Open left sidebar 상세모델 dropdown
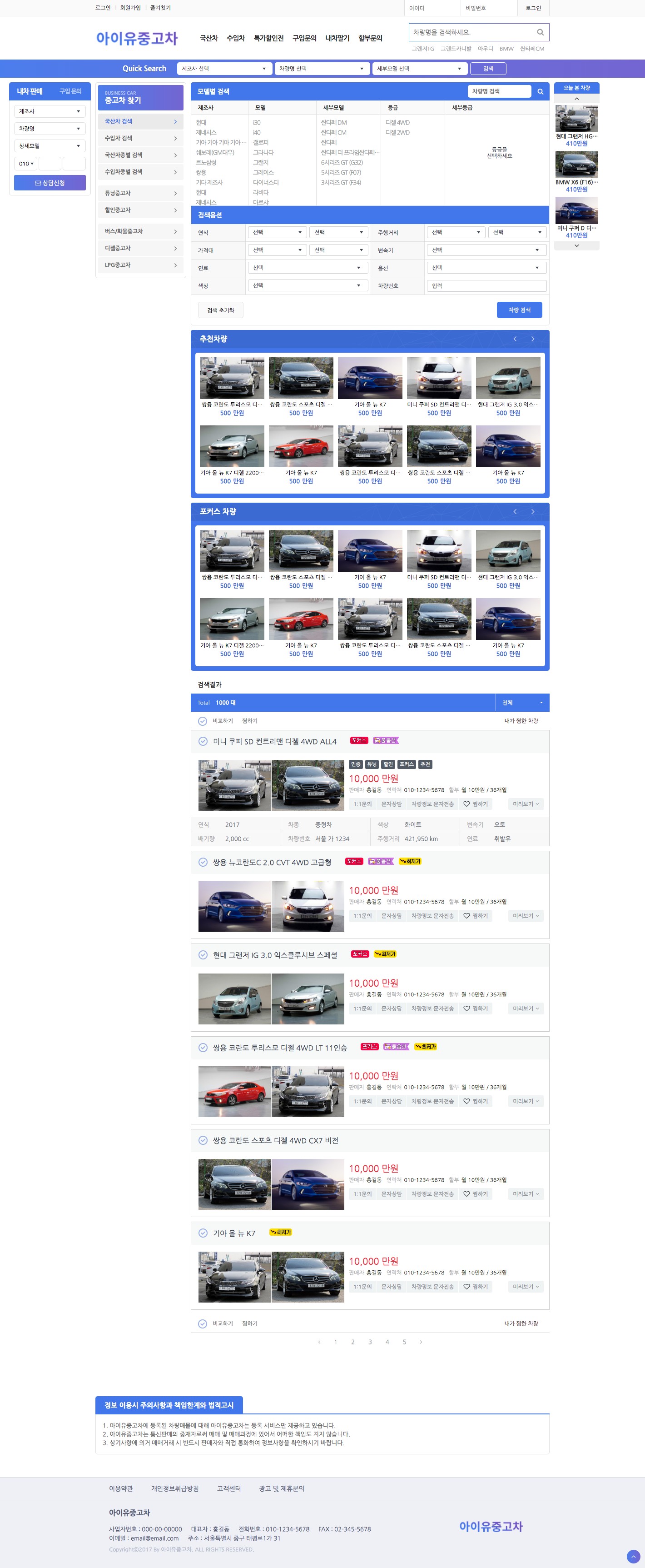 point(50,146)
